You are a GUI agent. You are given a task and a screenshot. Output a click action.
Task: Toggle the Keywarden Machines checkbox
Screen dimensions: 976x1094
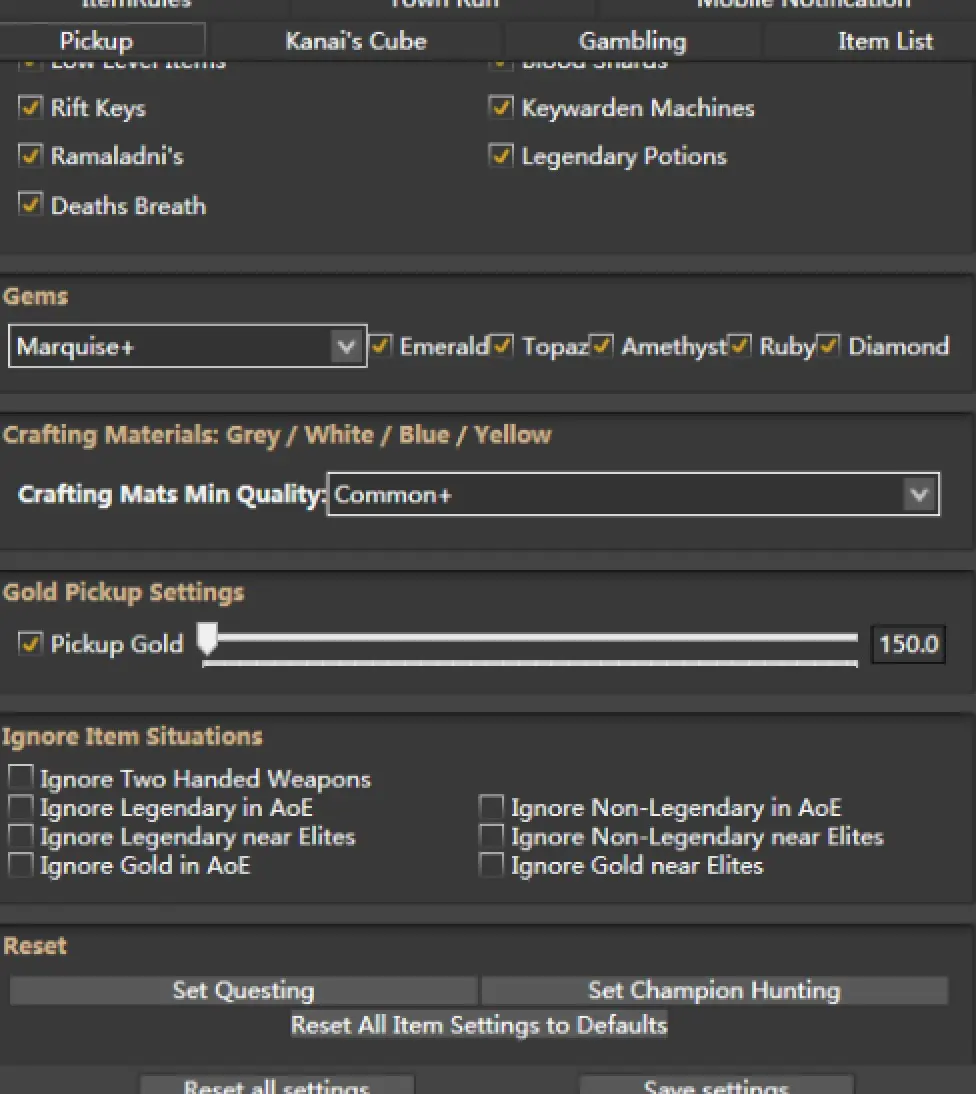pos(501,108)
